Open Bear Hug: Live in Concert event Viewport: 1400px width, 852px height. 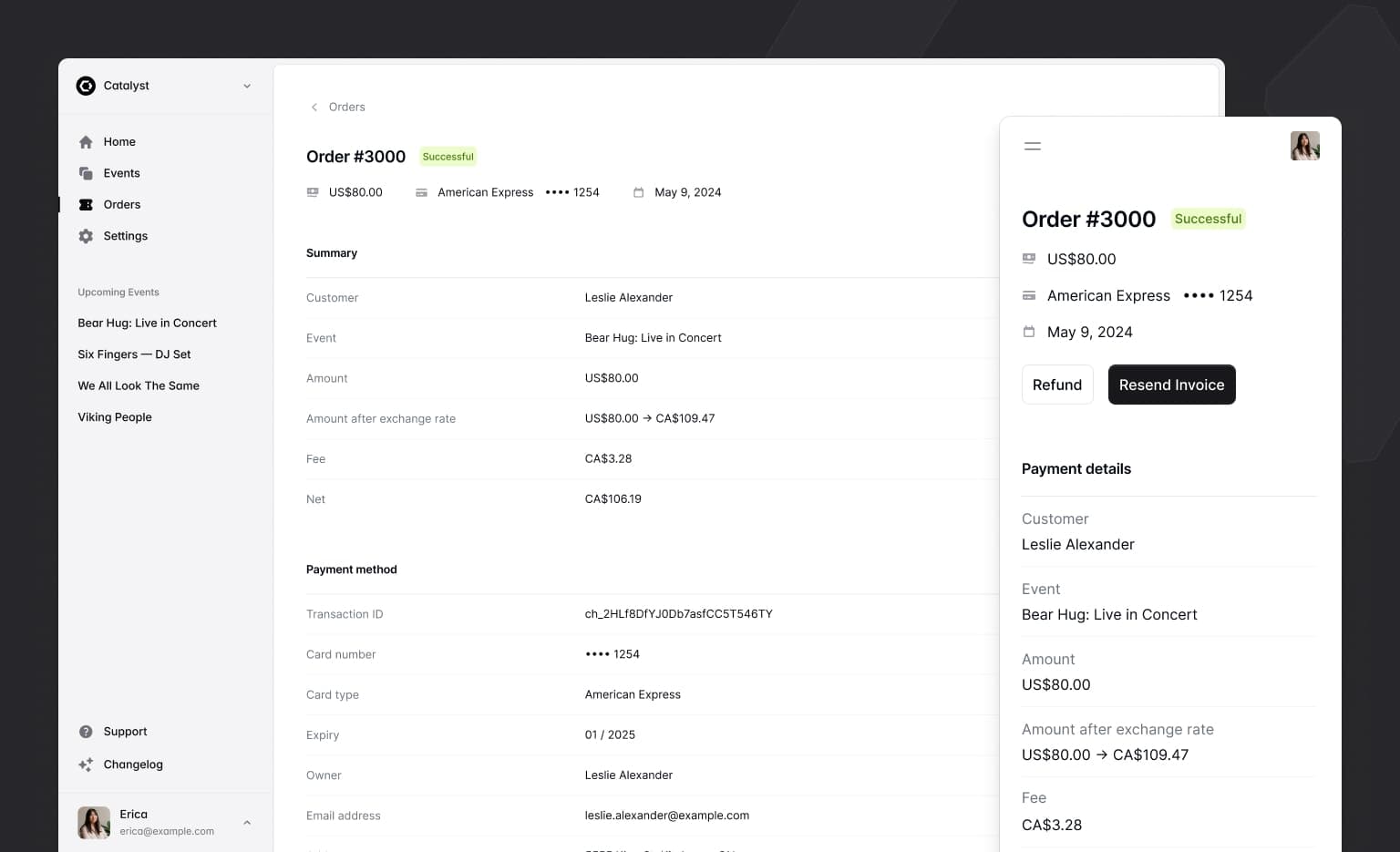147,323
